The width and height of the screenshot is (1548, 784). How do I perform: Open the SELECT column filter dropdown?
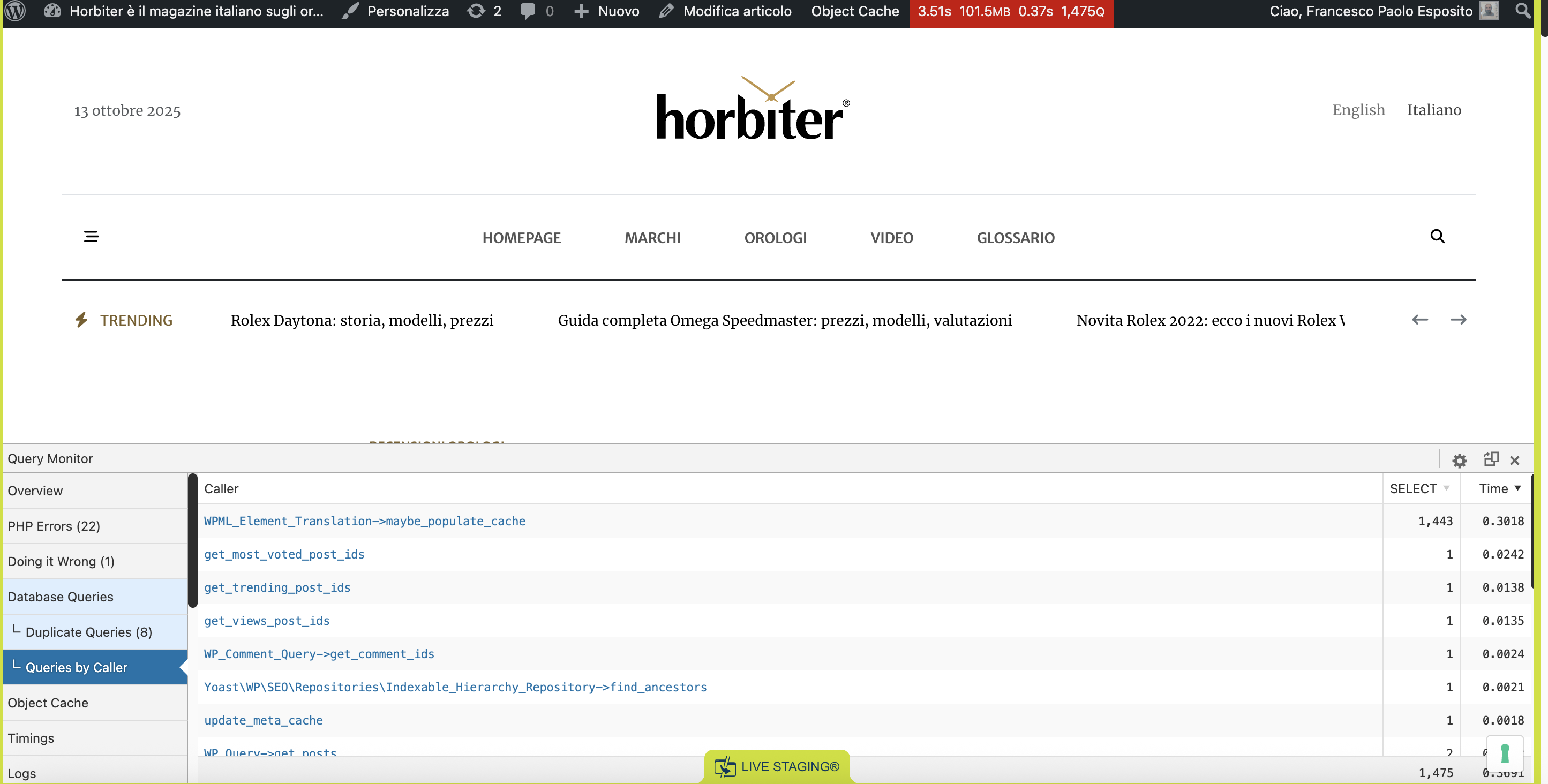(x=1446, y=488)
